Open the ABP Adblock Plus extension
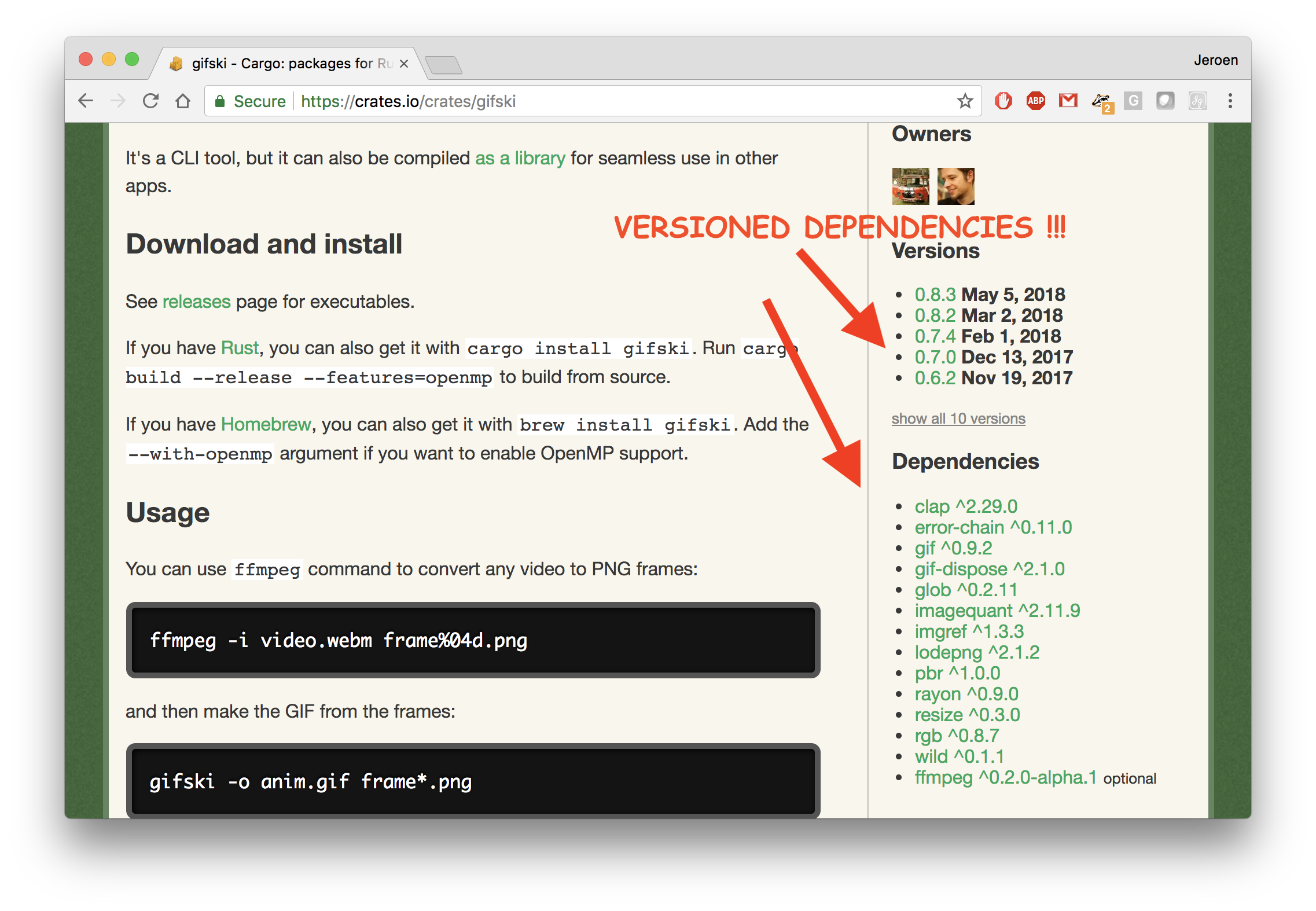Viewport: 1316px width, 911px height. (1035, 101)
